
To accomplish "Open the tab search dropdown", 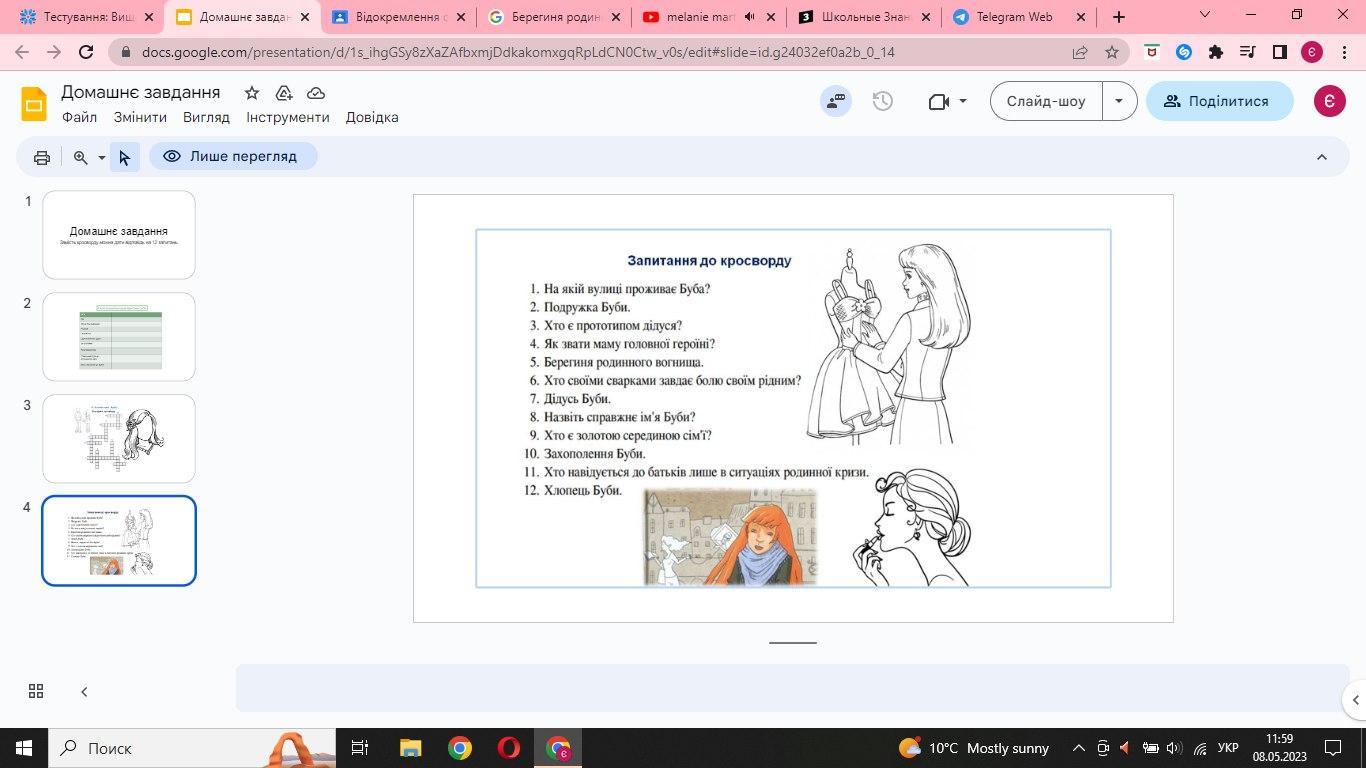I will click(1205, 15).
